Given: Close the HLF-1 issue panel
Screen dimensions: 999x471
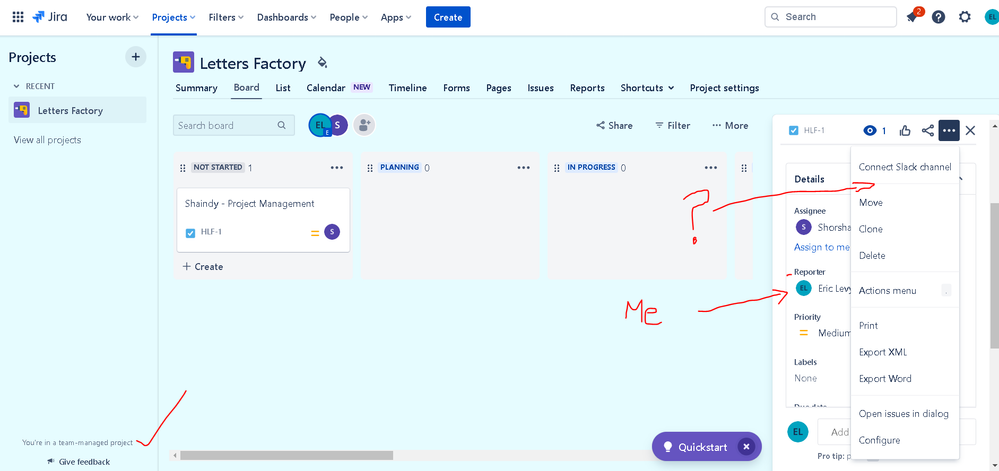Looking at the screenshot, I should [970, 131].
